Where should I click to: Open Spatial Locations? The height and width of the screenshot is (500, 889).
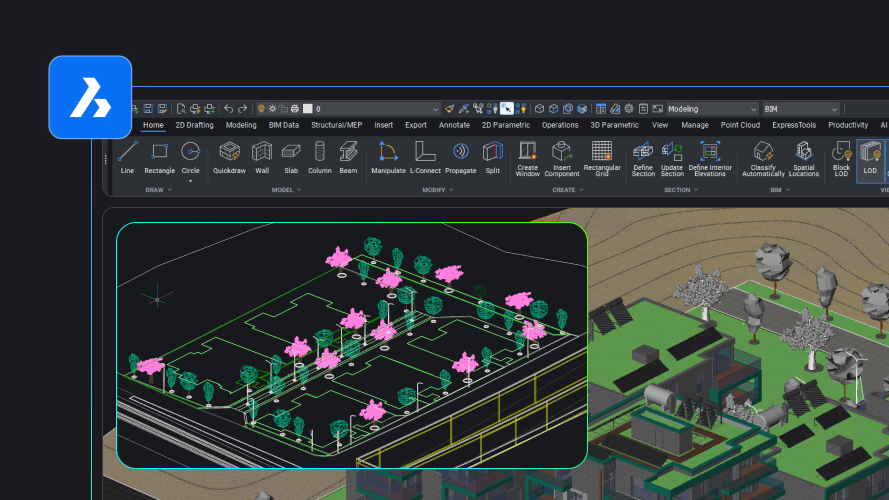(803, 159)
